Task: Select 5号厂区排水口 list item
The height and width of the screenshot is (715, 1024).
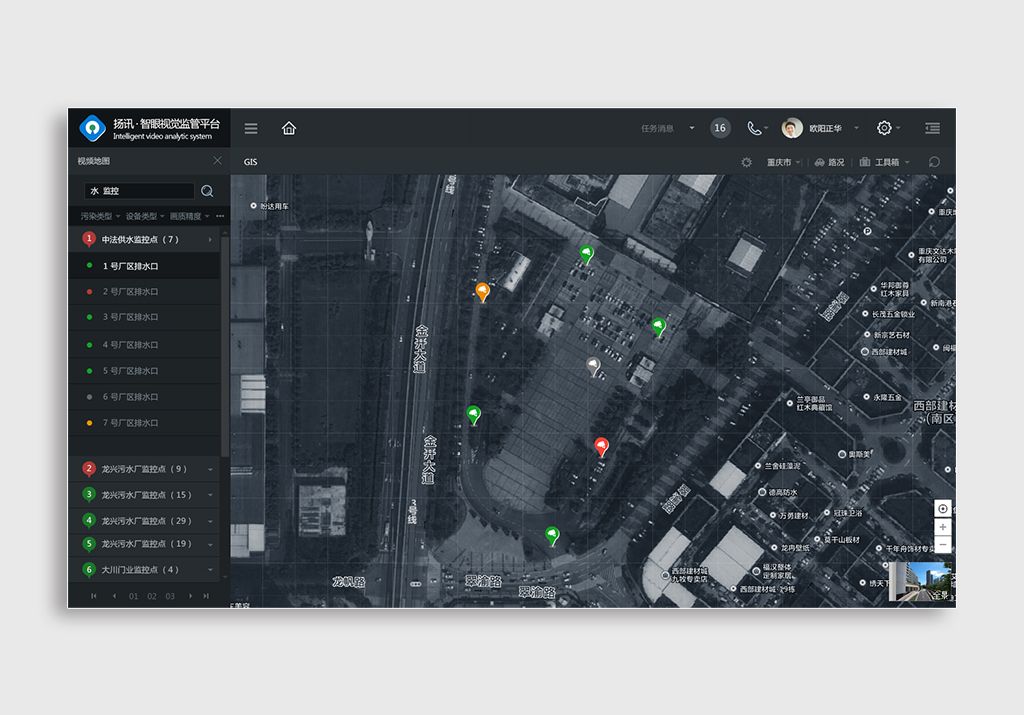Action: (144, 371)
